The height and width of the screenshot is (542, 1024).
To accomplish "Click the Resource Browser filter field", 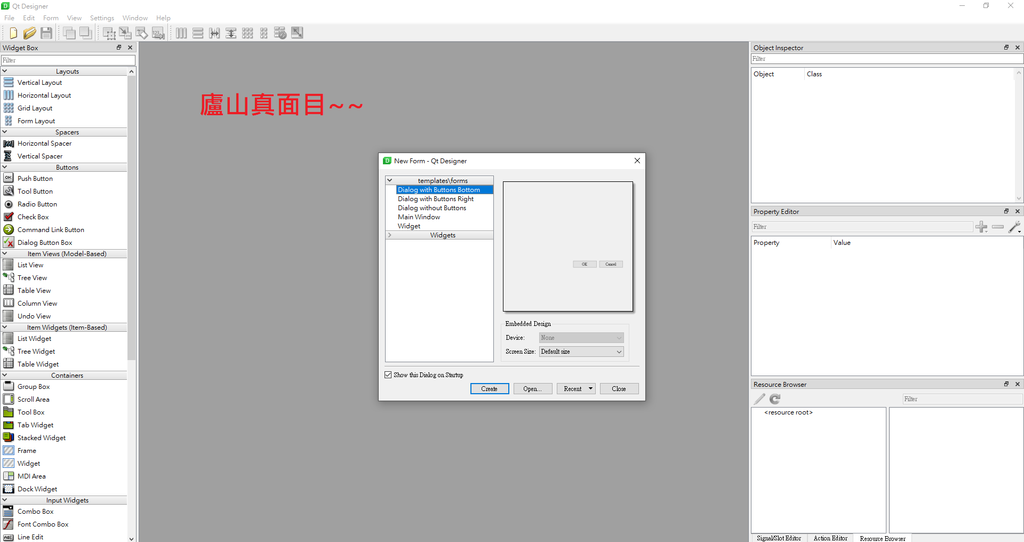I will [x=962, y=399].
